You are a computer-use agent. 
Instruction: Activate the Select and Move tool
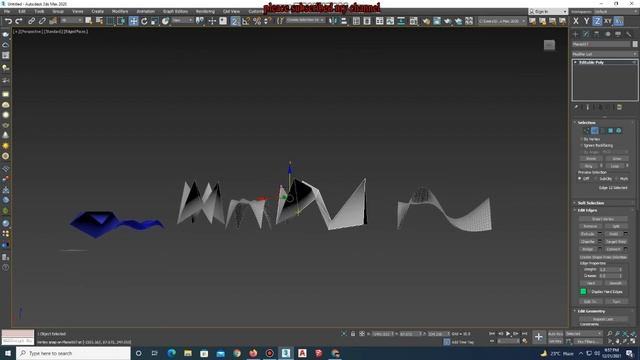coord(133,21)
